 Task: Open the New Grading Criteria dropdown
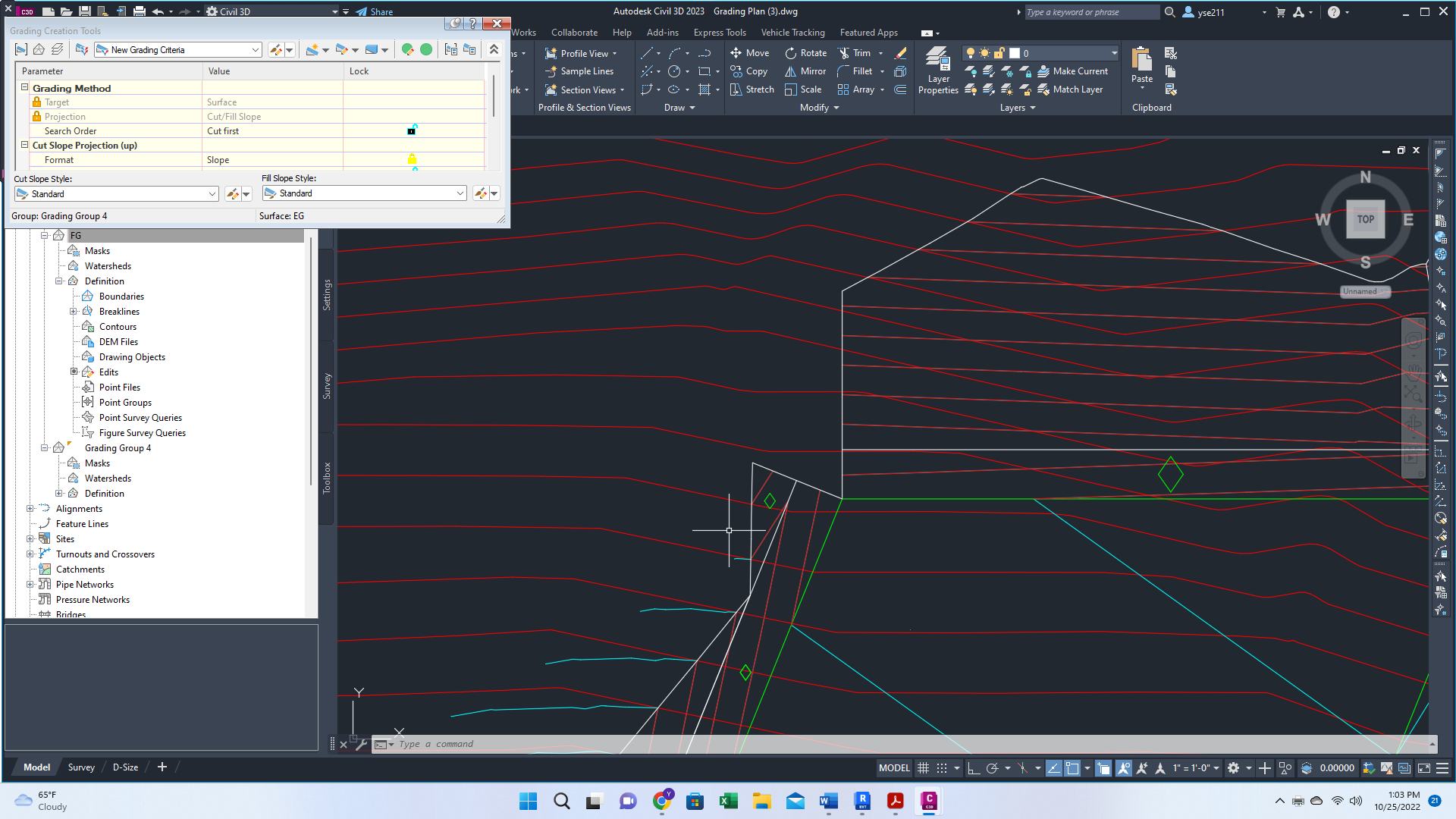[x=255, y=49]
